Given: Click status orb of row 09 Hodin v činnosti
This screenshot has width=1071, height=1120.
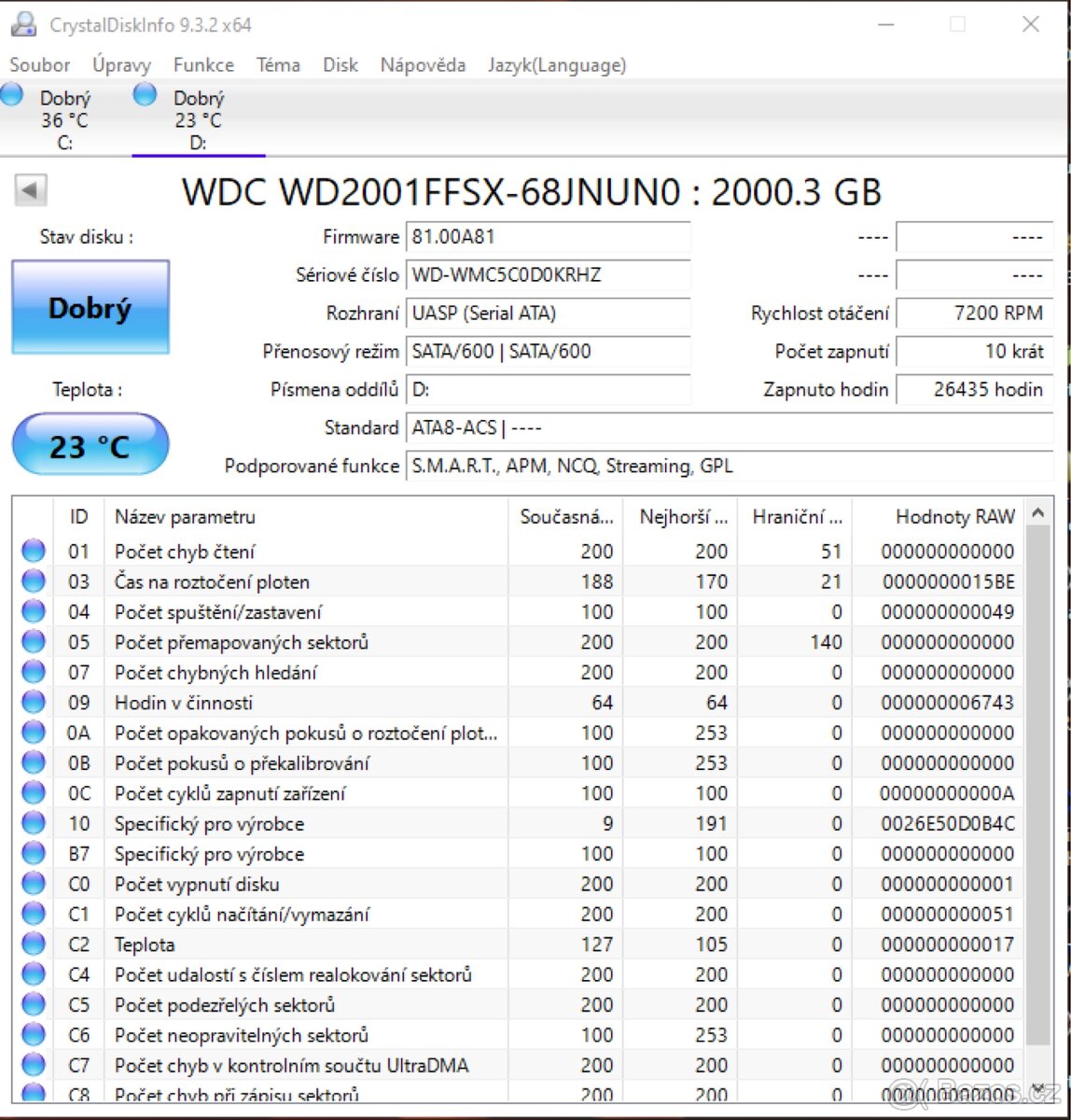Looking at the screenshot, I should (x=34, y=703).
